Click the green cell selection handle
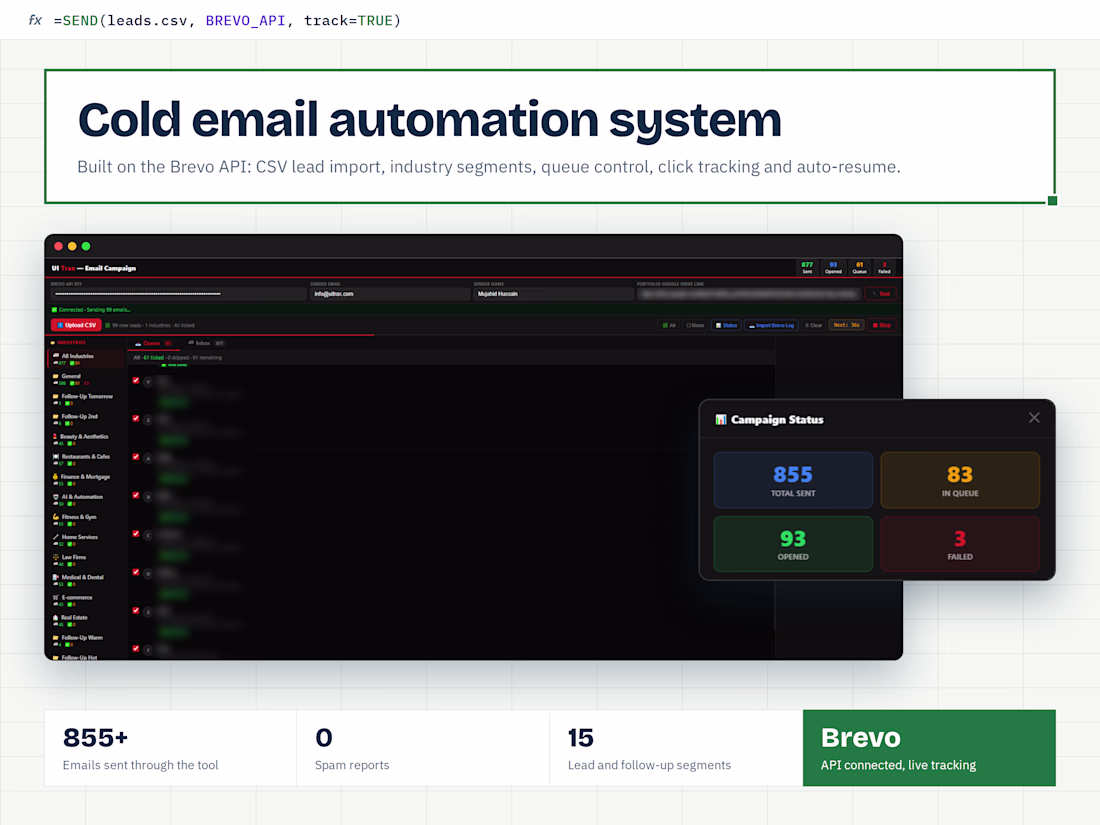1100x825 pixels. [x=1052, y=201]
